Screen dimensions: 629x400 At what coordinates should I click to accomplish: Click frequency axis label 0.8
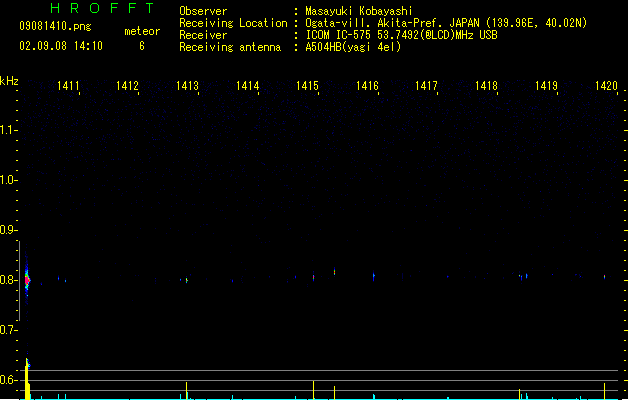coord(8,280)
